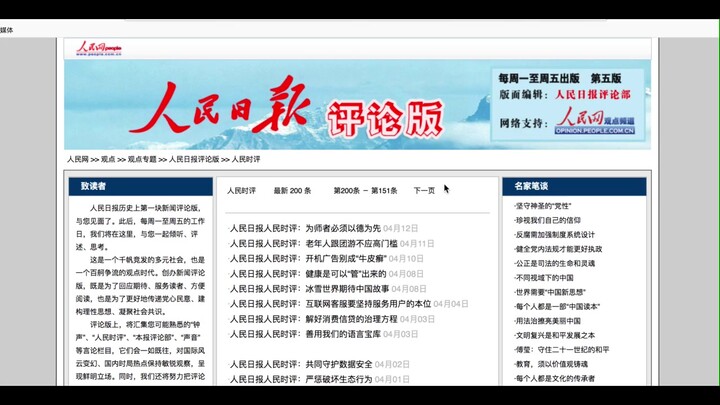This screenshot has height=405, width=720.
Task: Open article 严惩破坏生态行为
Action: pos(338,379)
